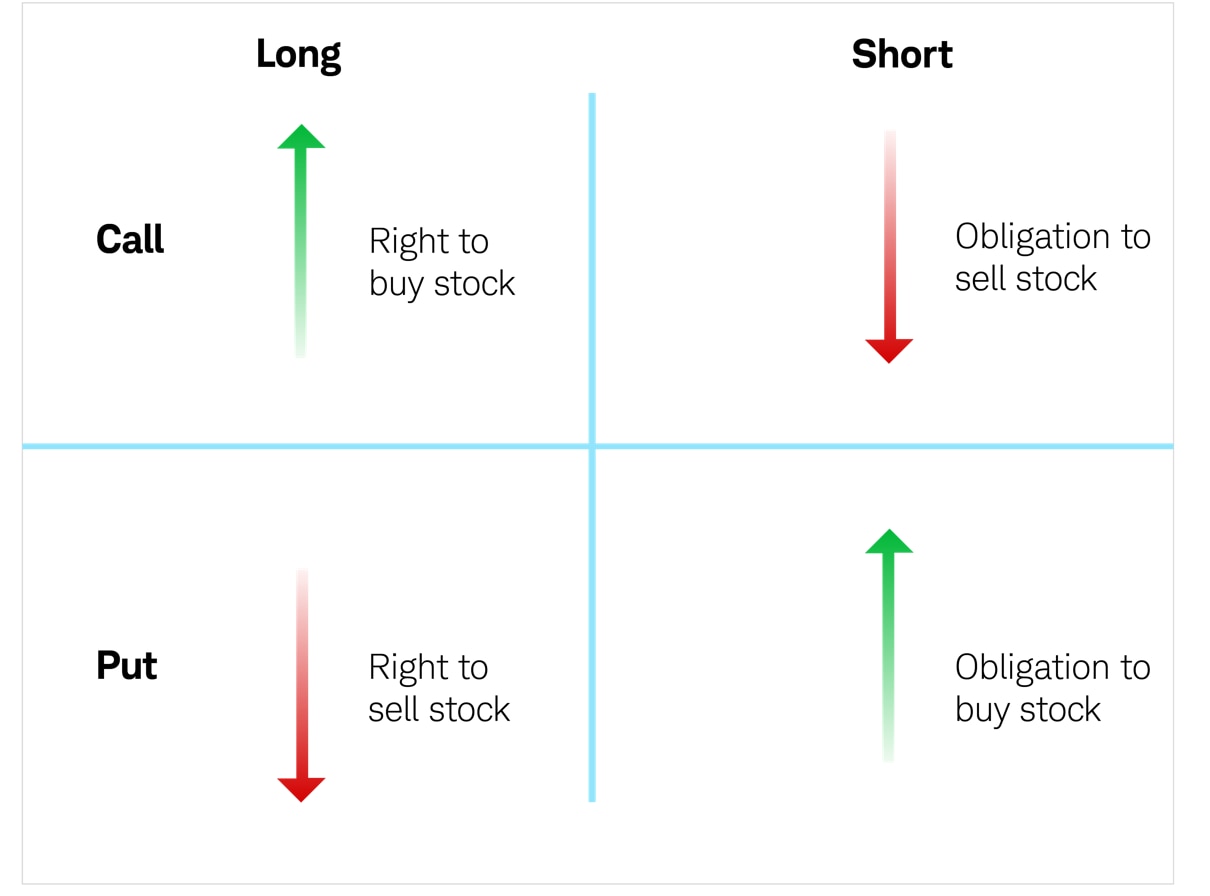The height and width of the screenshot is (896, 1210).
Task: Select the Long column header
Action: (x=298, y=54)
